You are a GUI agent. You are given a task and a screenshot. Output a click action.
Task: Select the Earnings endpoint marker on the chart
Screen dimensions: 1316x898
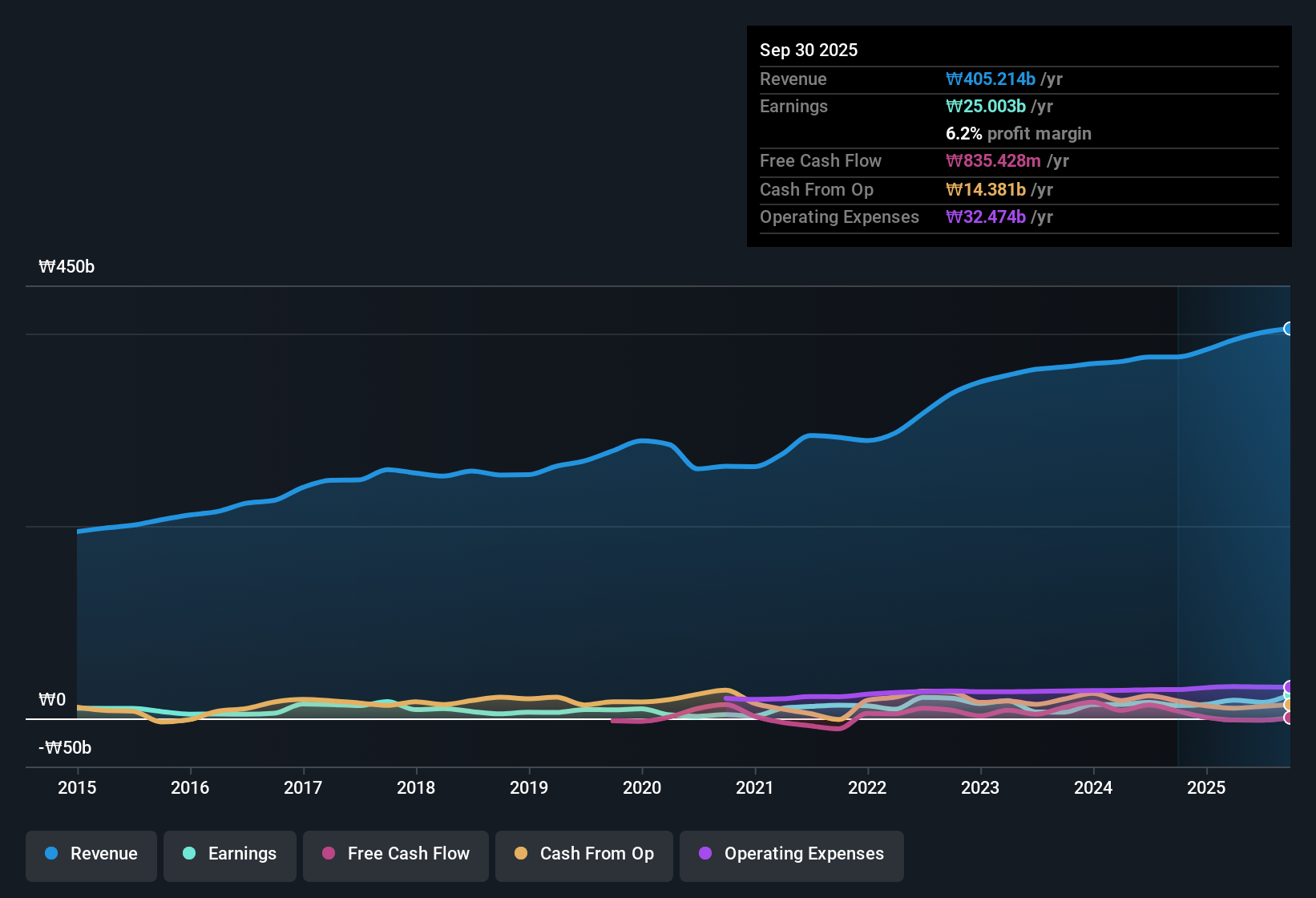[1287, 694]
